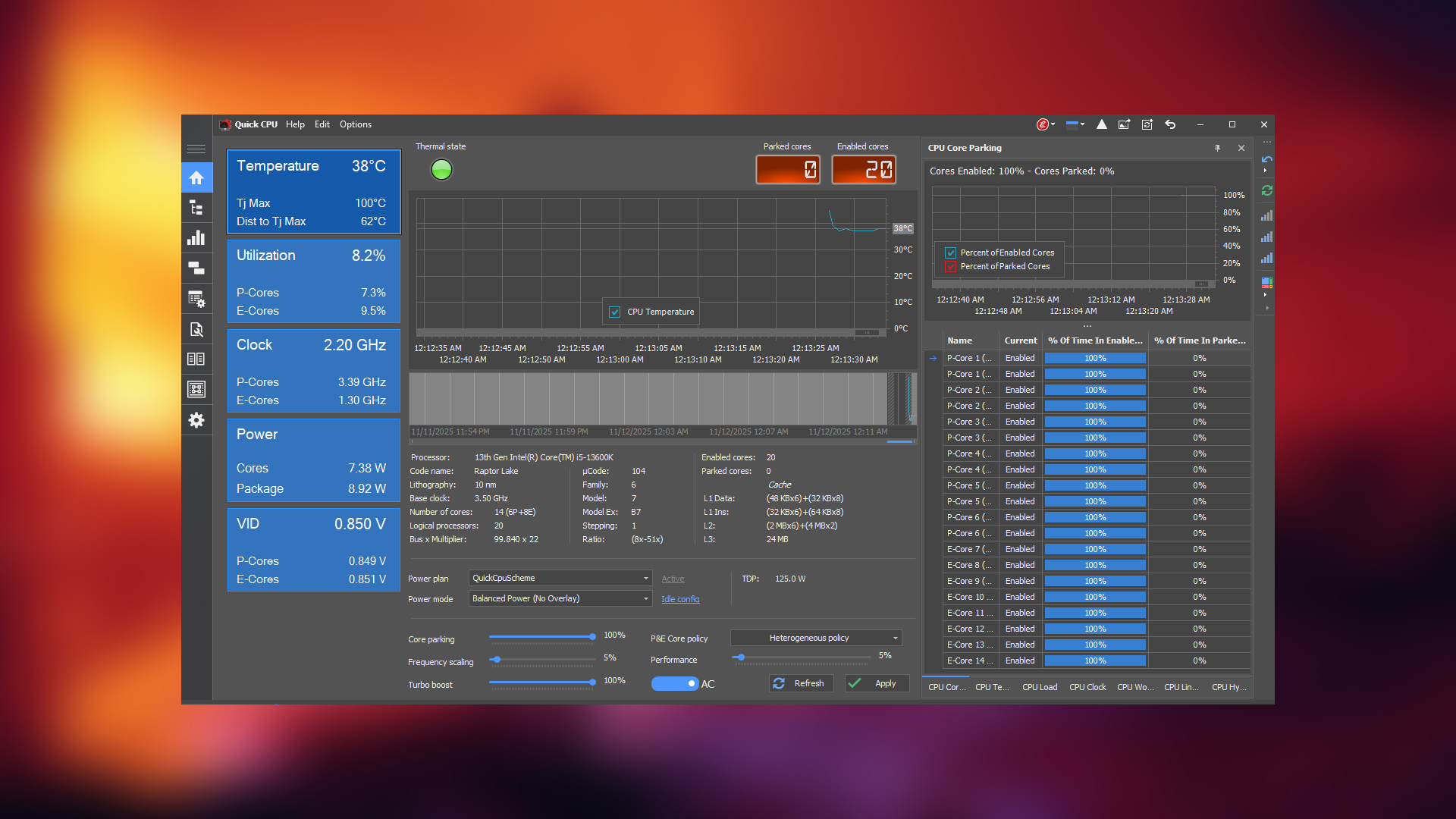Open the Home view in sidebar
This screenshot has height=819, width=1456.
[x=196, y=177]
